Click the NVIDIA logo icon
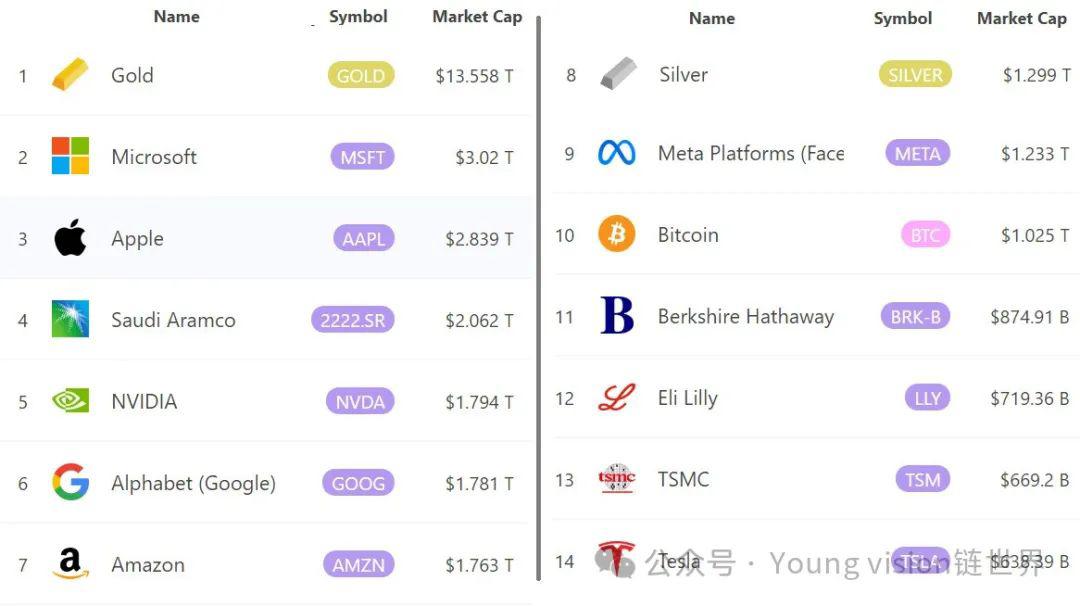Viewport: 1080px width, 606px height. coord(70,400)
